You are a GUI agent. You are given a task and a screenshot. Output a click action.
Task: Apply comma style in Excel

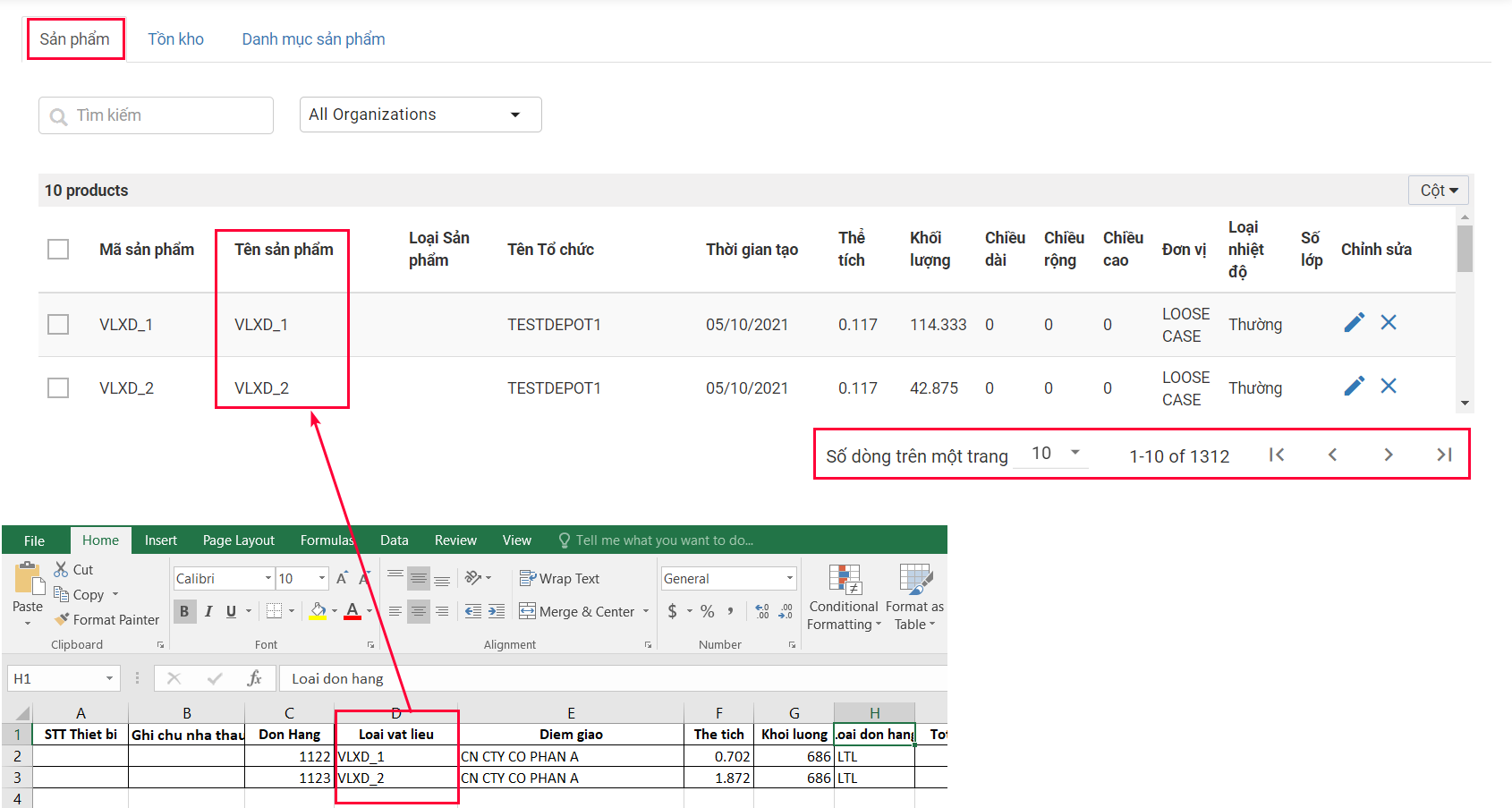(731, 611)
